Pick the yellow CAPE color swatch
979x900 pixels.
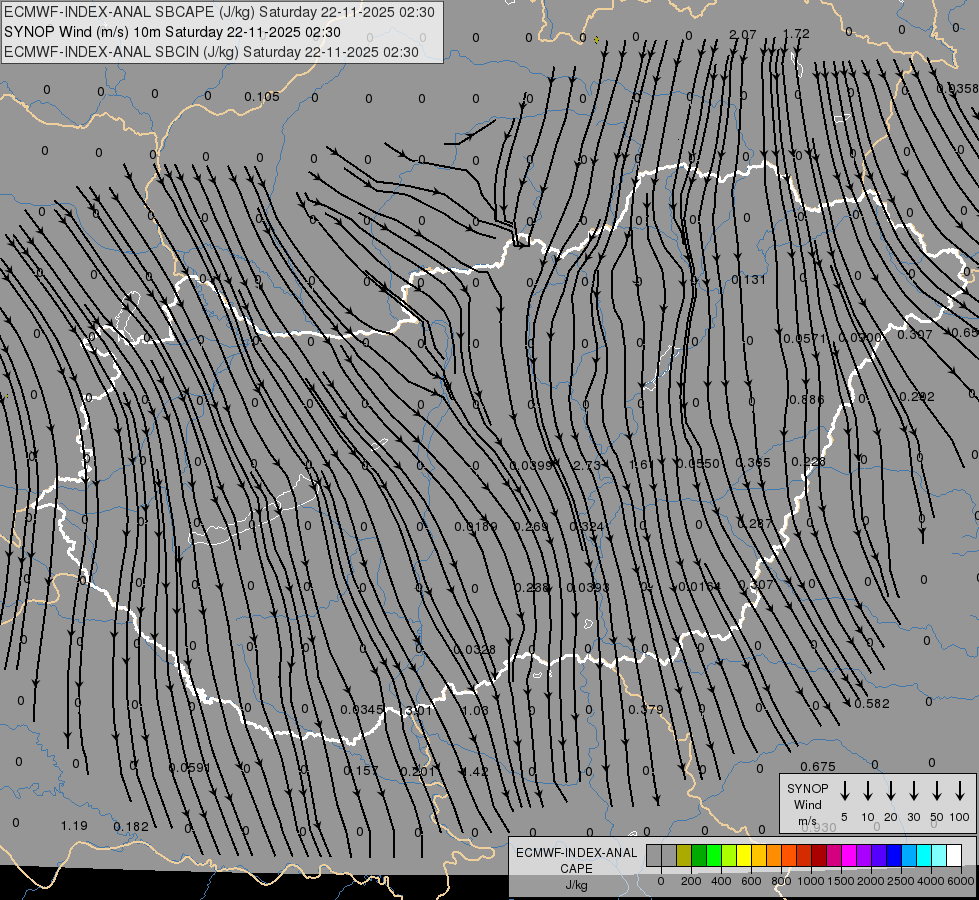tap(744, 855)
